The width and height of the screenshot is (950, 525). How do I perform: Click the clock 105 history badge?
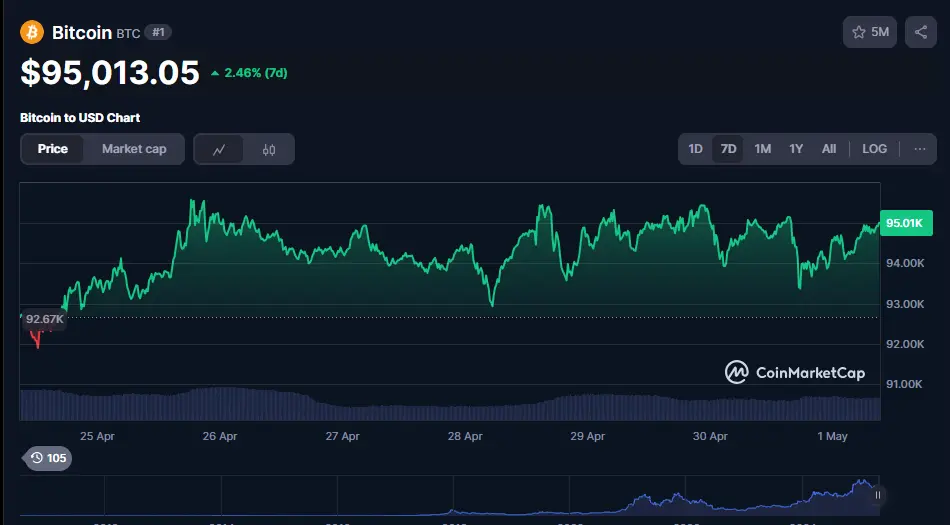[48, 458]
